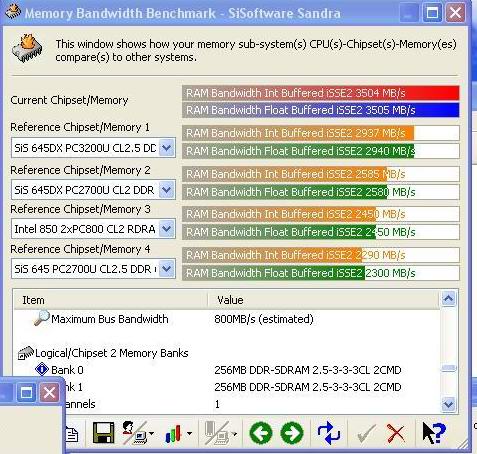477x454 pixels.
Task: Click the Float Buffered 2300 MB/s bar
Action: coord(321,273)
